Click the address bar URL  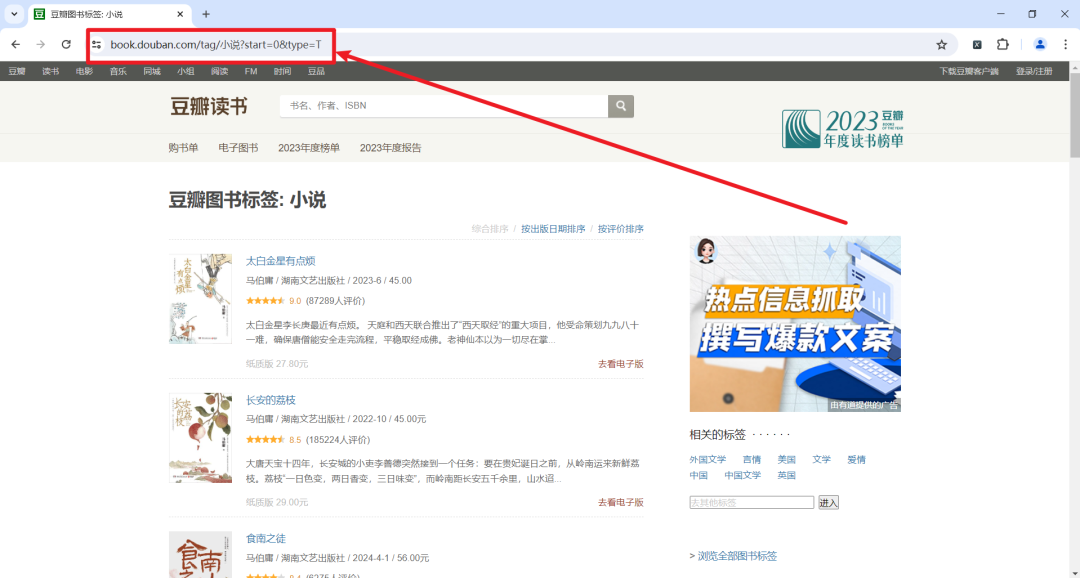[x=216, y=45]
